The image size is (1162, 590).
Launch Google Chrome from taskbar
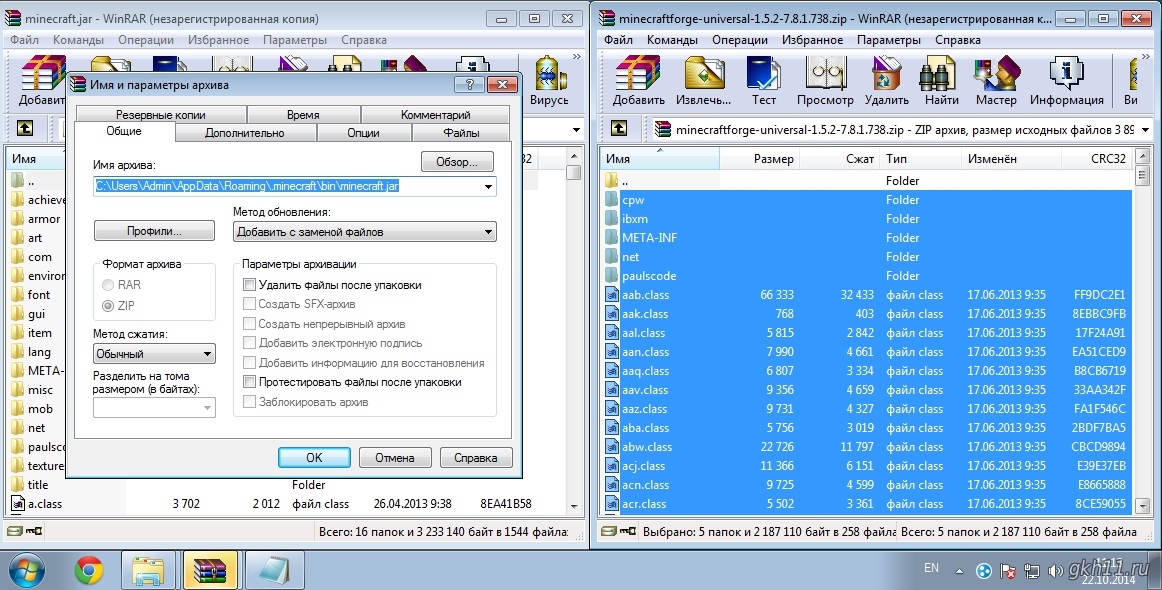pyautogui.click(x=89, y=571)
